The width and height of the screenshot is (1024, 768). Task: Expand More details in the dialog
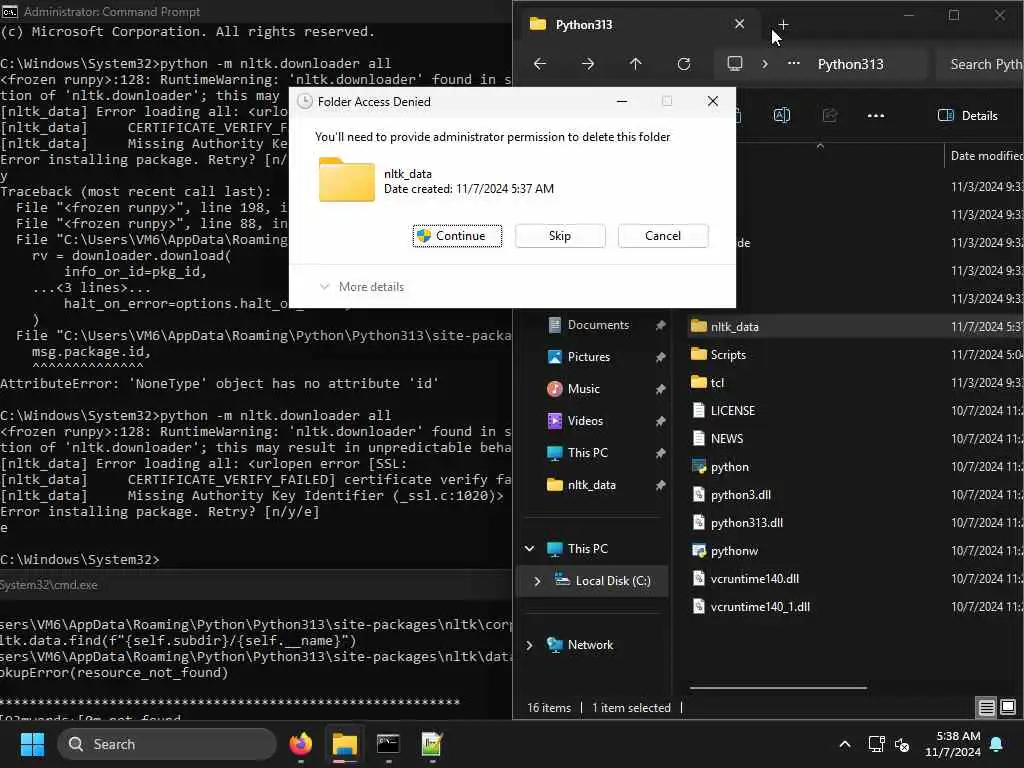pos(362,287)
